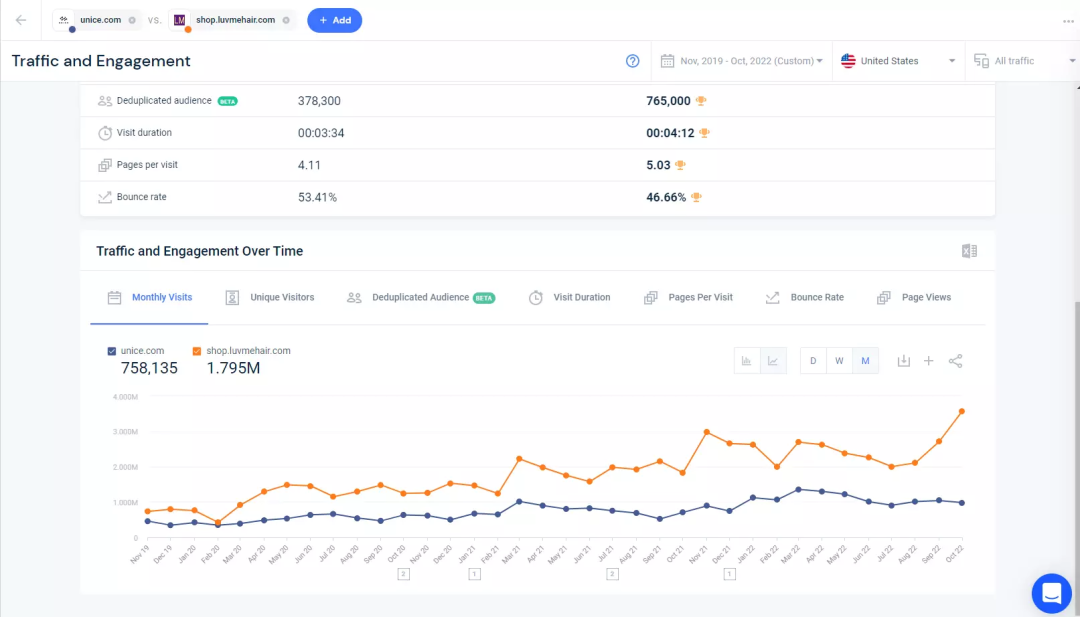
Task: Select the line chart view icon
Action: click(x=773, y=361)
